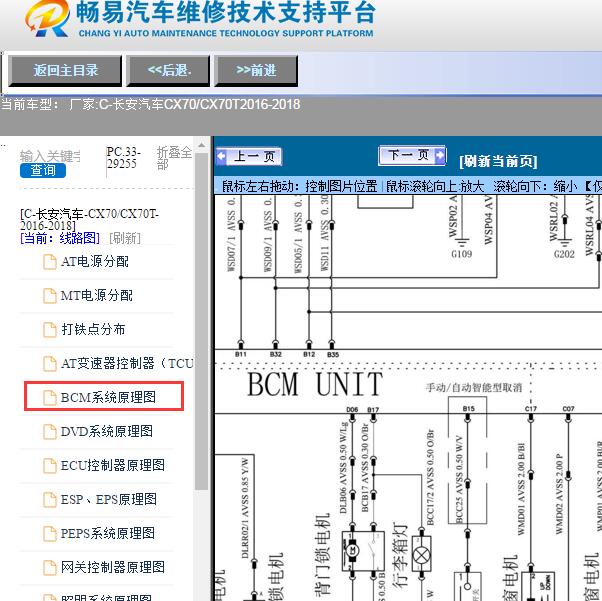Click the D06 connector pin label
602x601 pixels.
352,410
